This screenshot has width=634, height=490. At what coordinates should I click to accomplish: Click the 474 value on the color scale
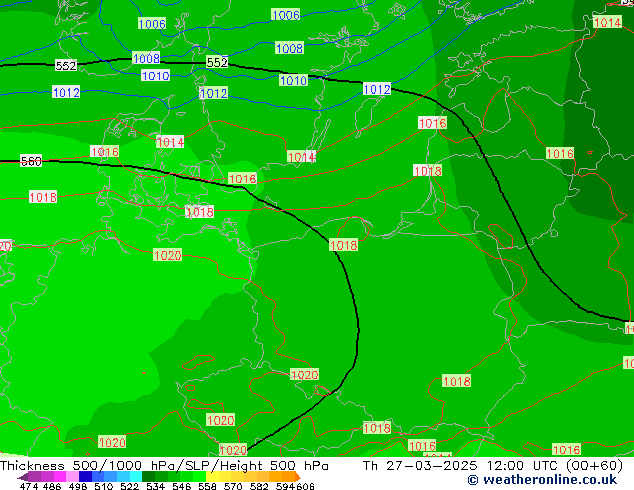click(29, 486)
